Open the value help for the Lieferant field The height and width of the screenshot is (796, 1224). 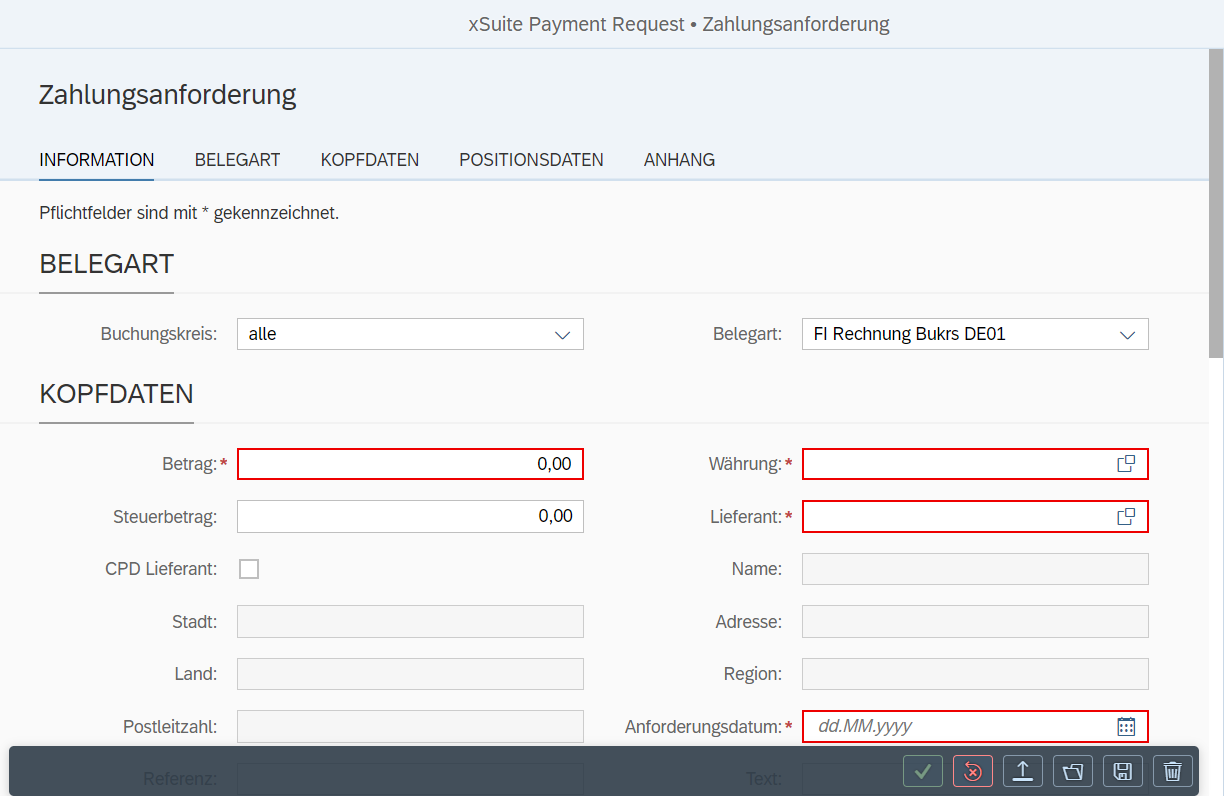point(1126,516)
